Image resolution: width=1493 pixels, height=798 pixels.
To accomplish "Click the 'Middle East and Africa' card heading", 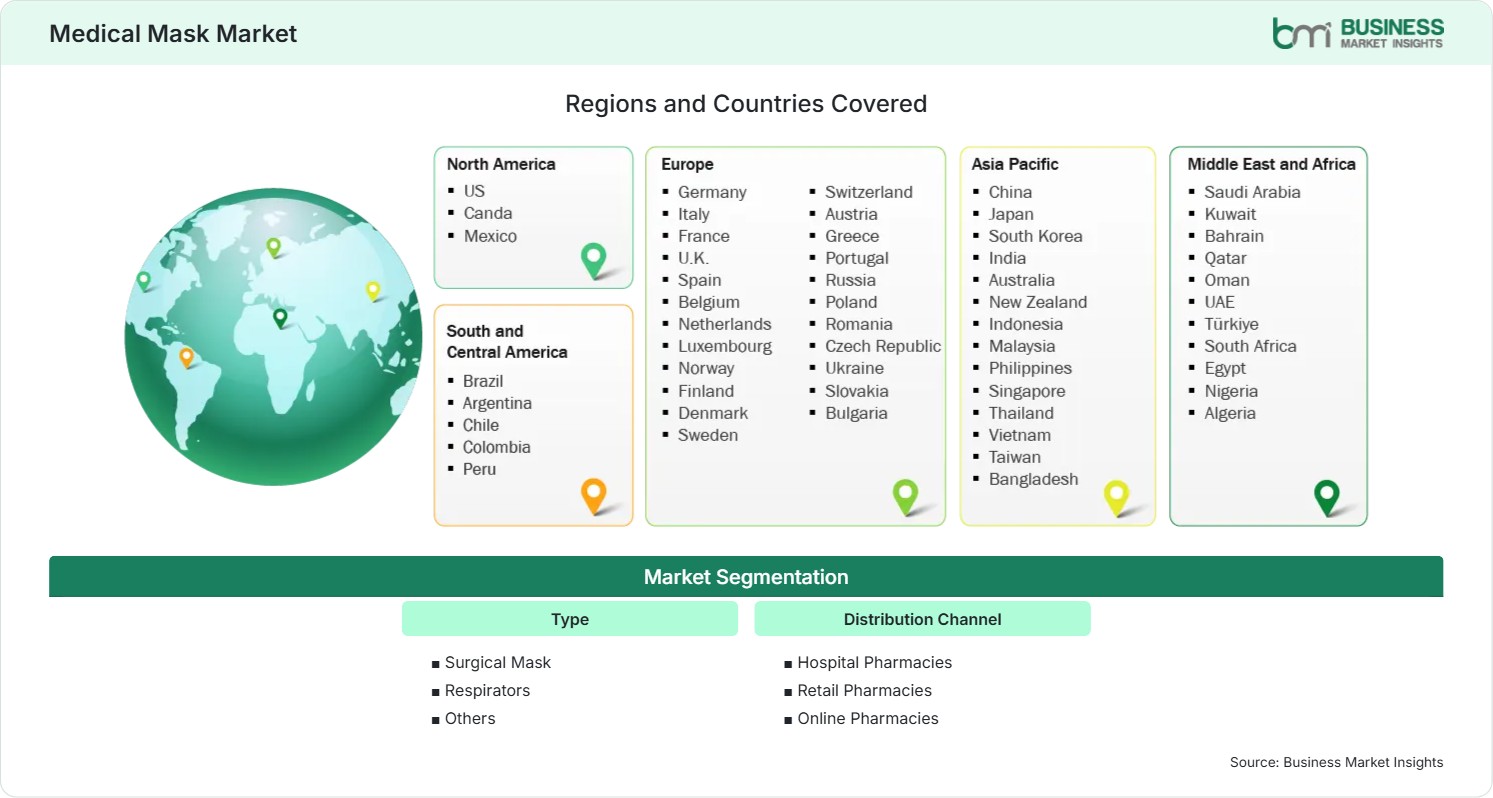I will (1271, 164).
